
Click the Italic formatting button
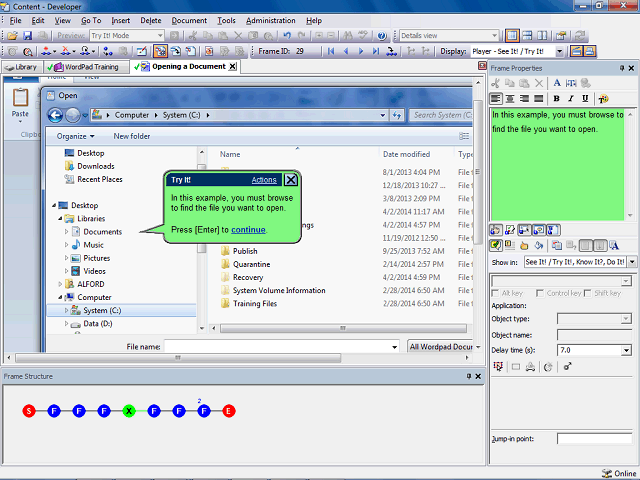pos(571,98)
